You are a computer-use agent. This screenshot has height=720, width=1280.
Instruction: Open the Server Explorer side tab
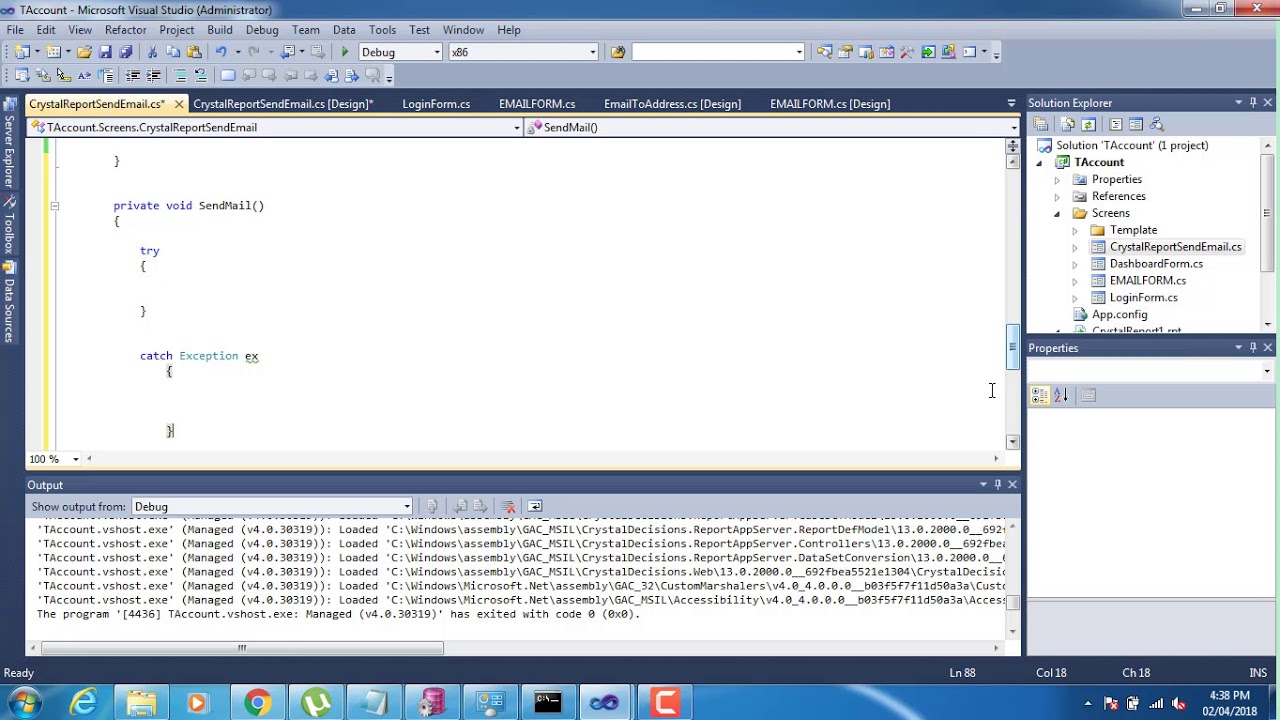point(9,140)
